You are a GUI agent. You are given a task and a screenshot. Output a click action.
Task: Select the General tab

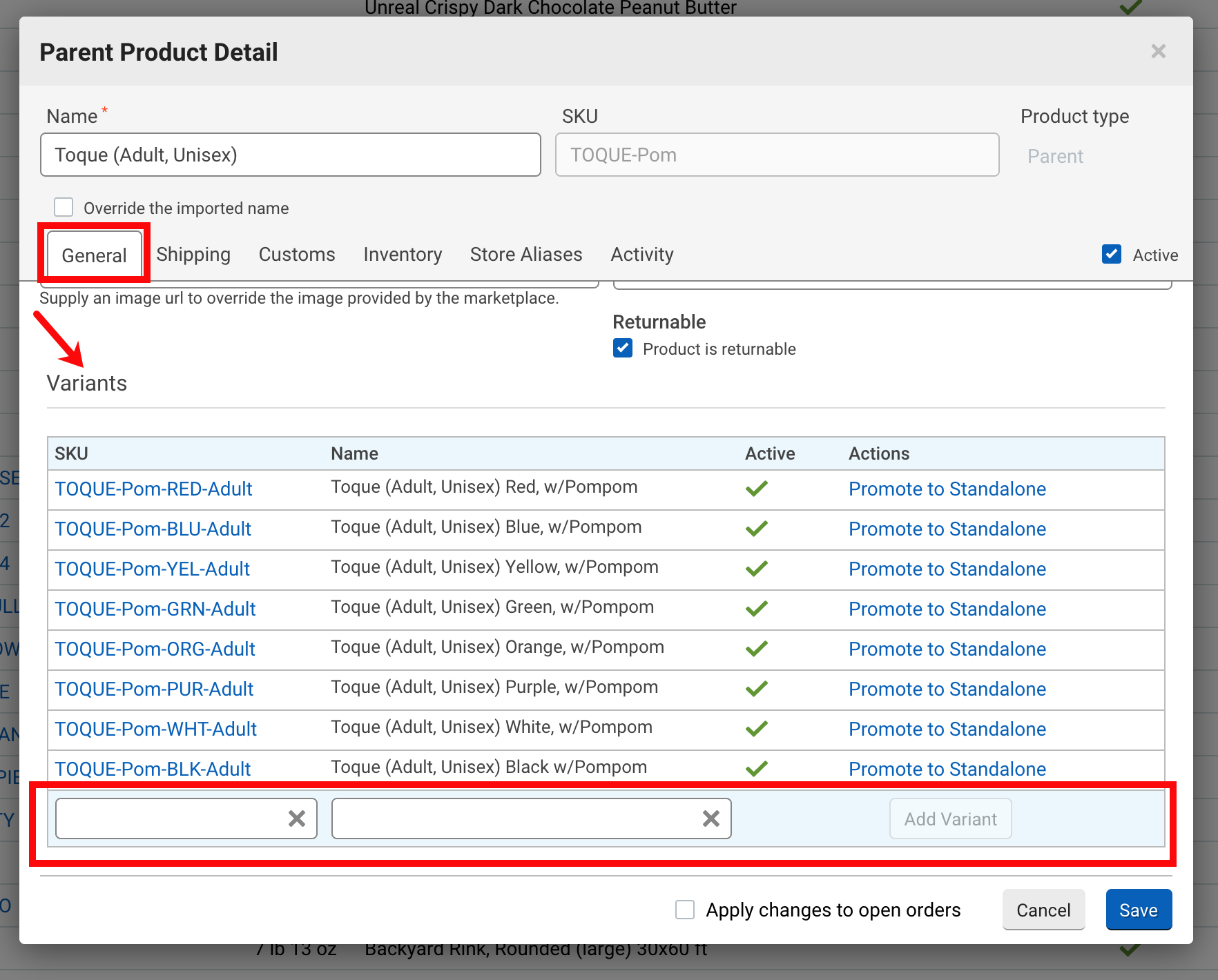pyautogui.click(x=95, y=255)
